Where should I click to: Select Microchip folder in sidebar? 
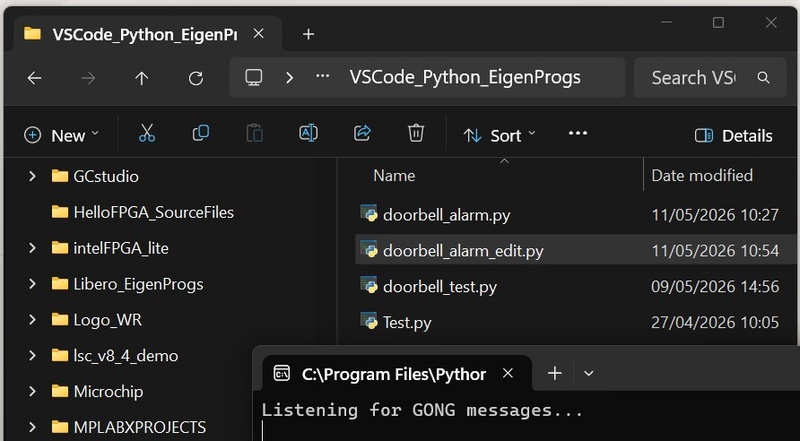(x=97, y=391)
